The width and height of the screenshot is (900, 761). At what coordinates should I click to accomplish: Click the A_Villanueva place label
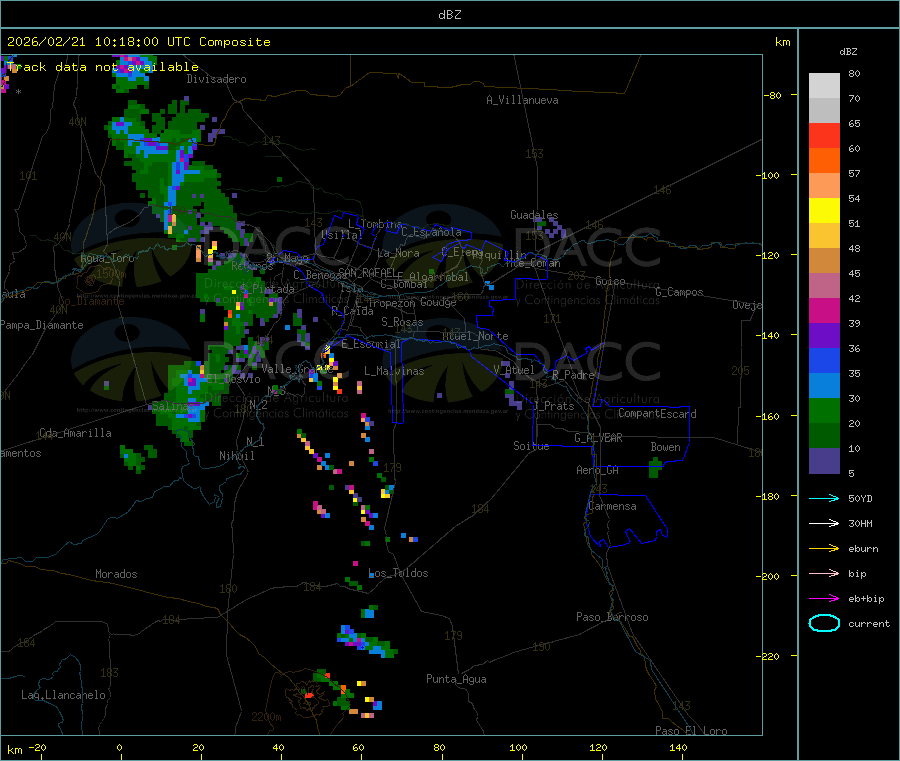(x=522, y=100)
